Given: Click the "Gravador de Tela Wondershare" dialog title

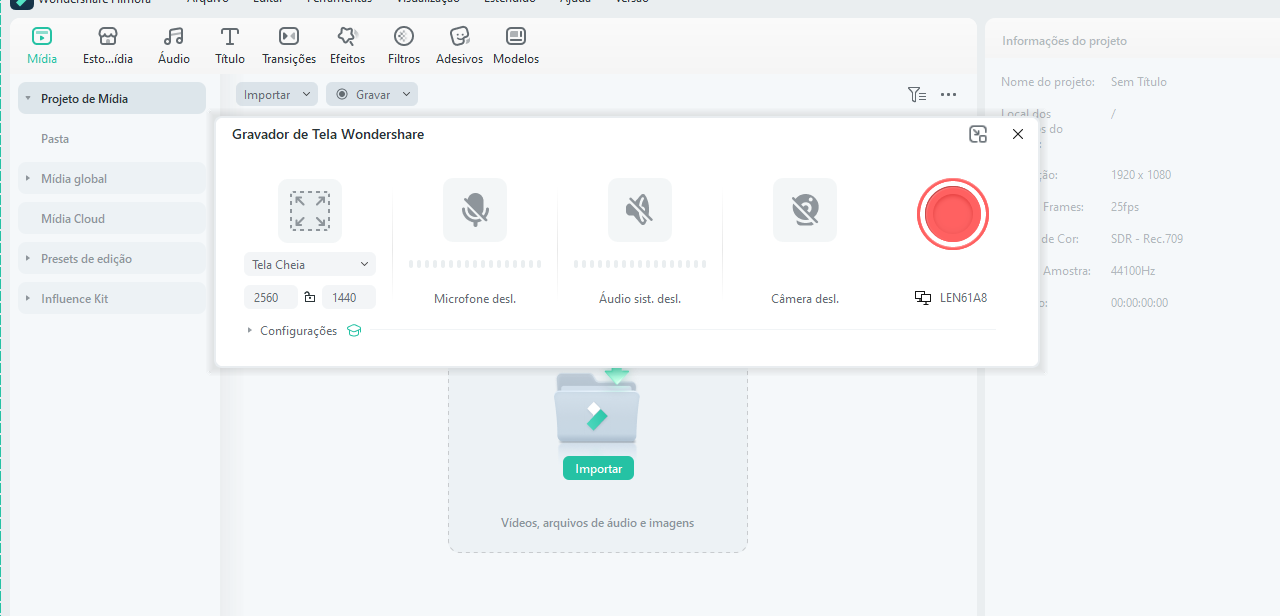Looking at the screenshot, I should pyautogui.click(x=328, y=134).
